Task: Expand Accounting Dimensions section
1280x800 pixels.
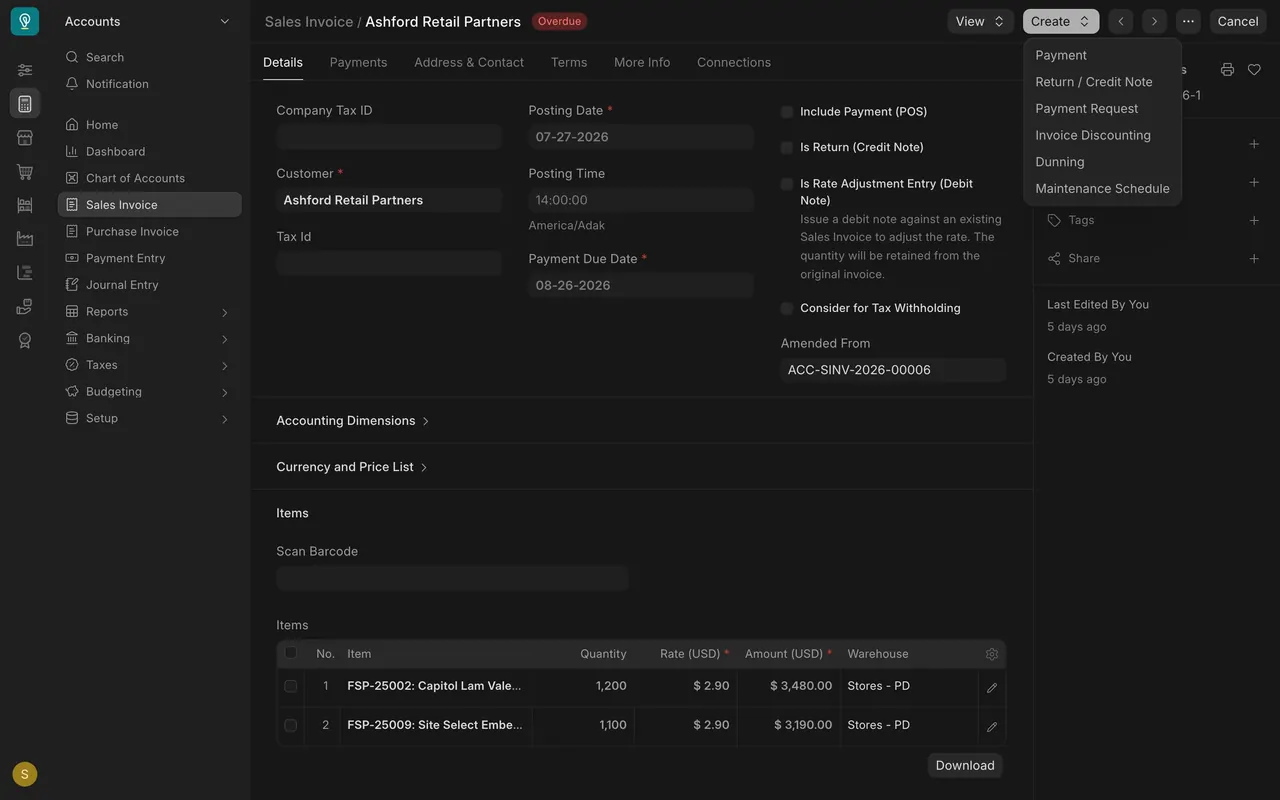Action: [x=353, y=421]
